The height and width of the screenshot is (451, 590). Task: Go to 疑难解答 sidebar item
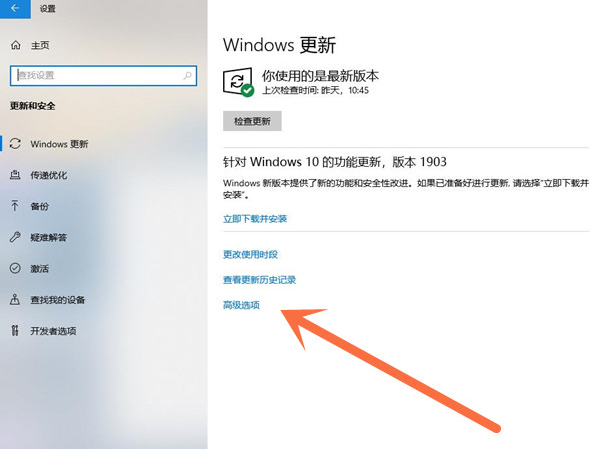[49, 237]
